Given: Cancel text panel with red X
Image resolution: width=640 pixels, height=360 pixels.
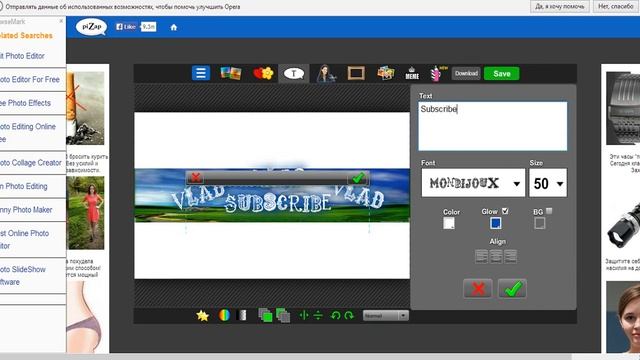Looking at the screenshot, I should click(478, 289).
